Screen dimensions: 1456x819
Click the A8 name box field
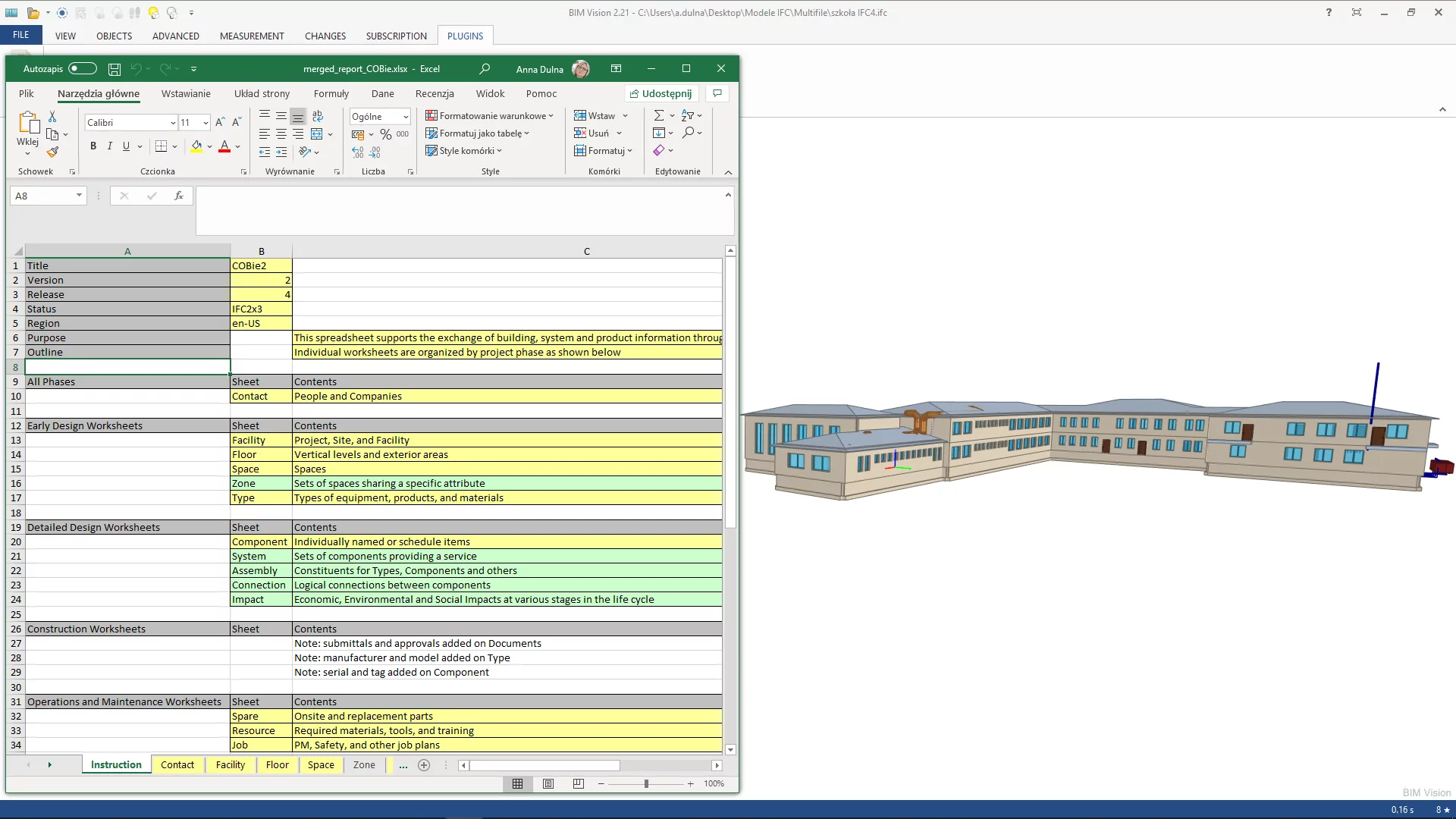[42, 196]
